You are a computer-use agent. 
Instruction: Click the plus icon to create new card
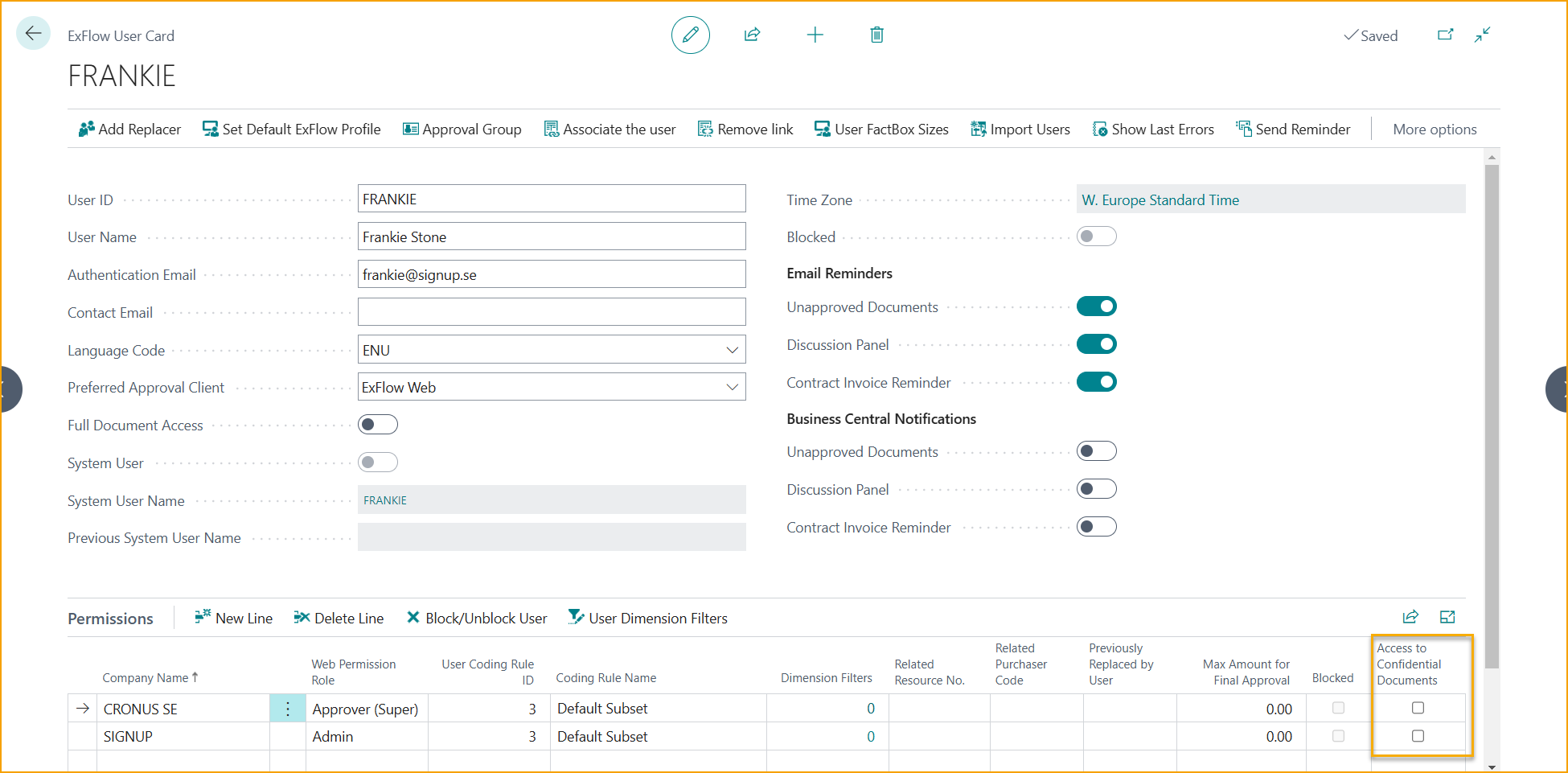(815, 35)
